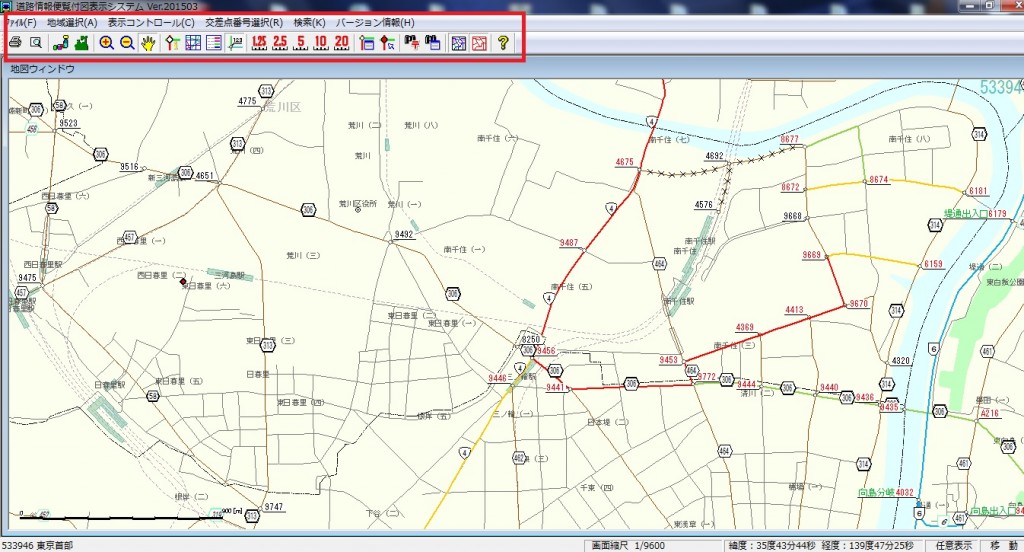The width and height of the screenshot is (1024, 552).
Task: Click the red flag marker icon
Action: 411,43
